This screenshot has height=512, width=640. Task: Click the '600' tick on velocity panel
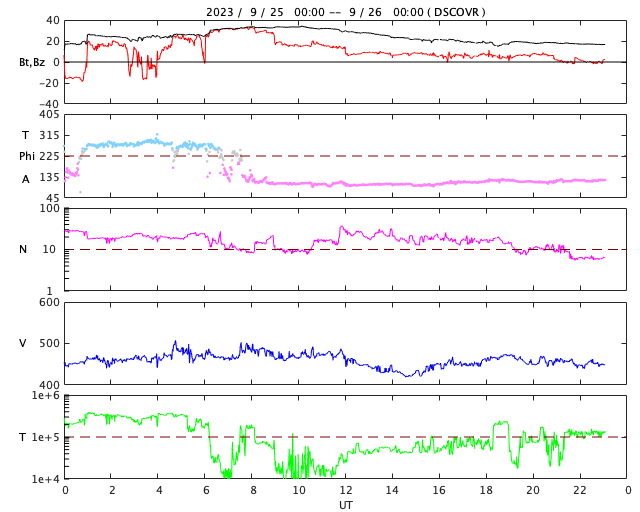pos(49,302)
